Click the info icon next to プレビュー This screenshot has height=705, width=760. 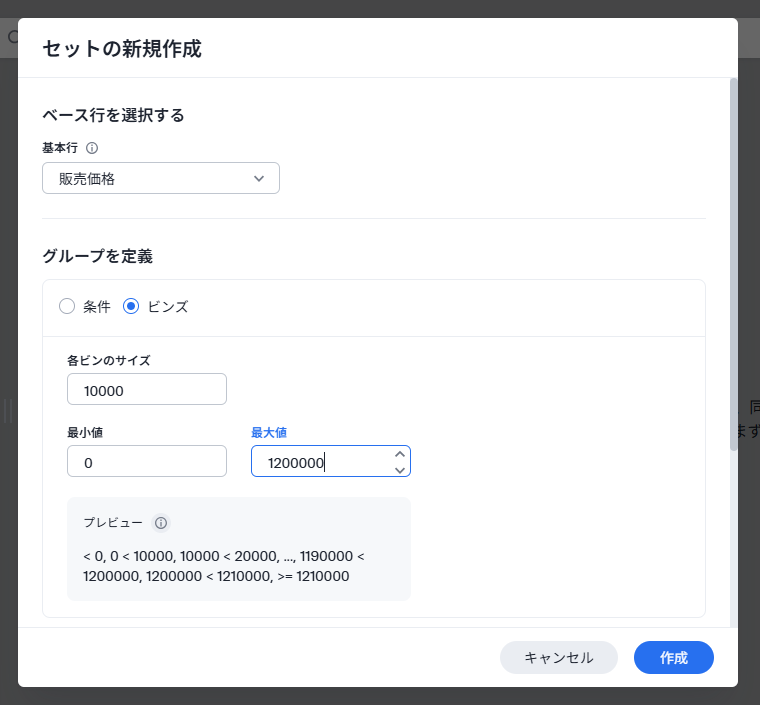tap(161, 523)
